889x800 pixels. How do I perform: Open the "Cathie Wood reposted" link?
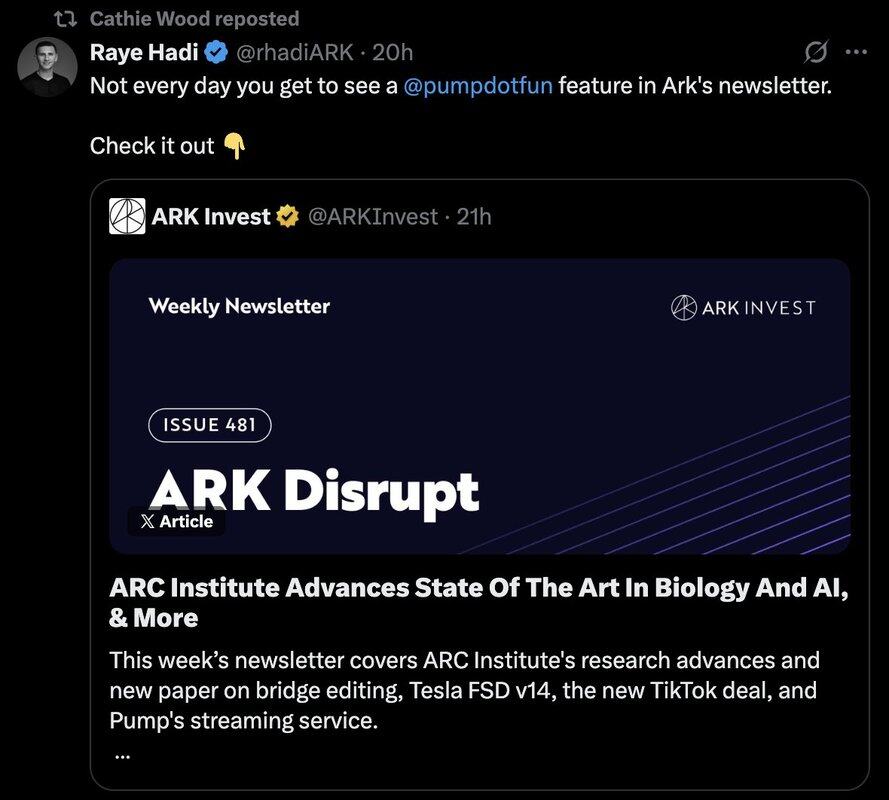point(194,19)
